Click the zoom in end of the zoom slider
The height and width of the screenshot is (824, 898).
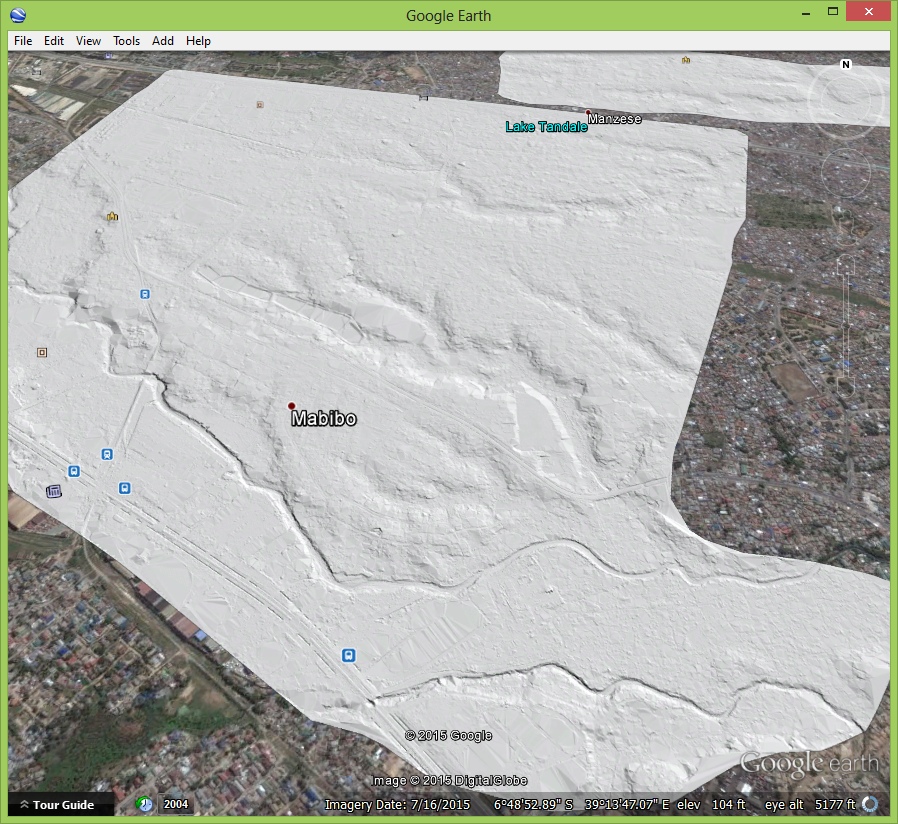click(x=846, y=267)
